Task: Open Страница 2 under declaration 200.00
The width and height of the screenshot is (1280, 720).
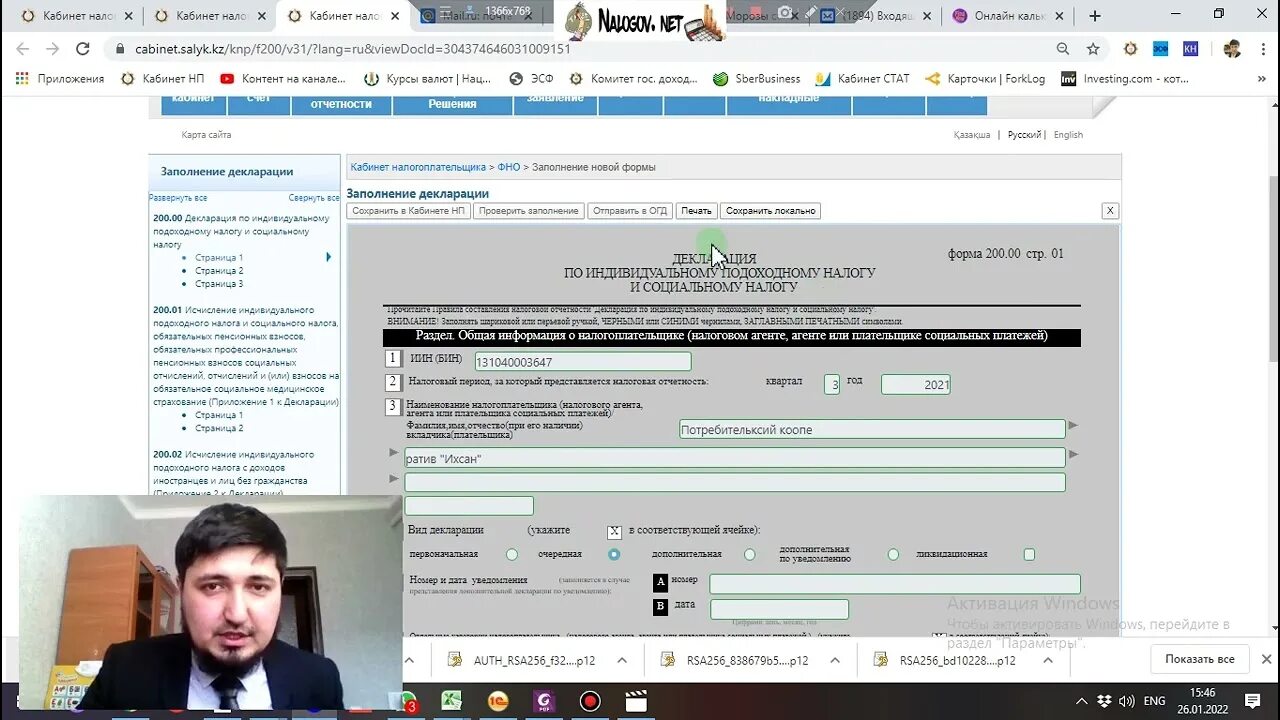Action: pyautogui.click(x=219, y=271)
